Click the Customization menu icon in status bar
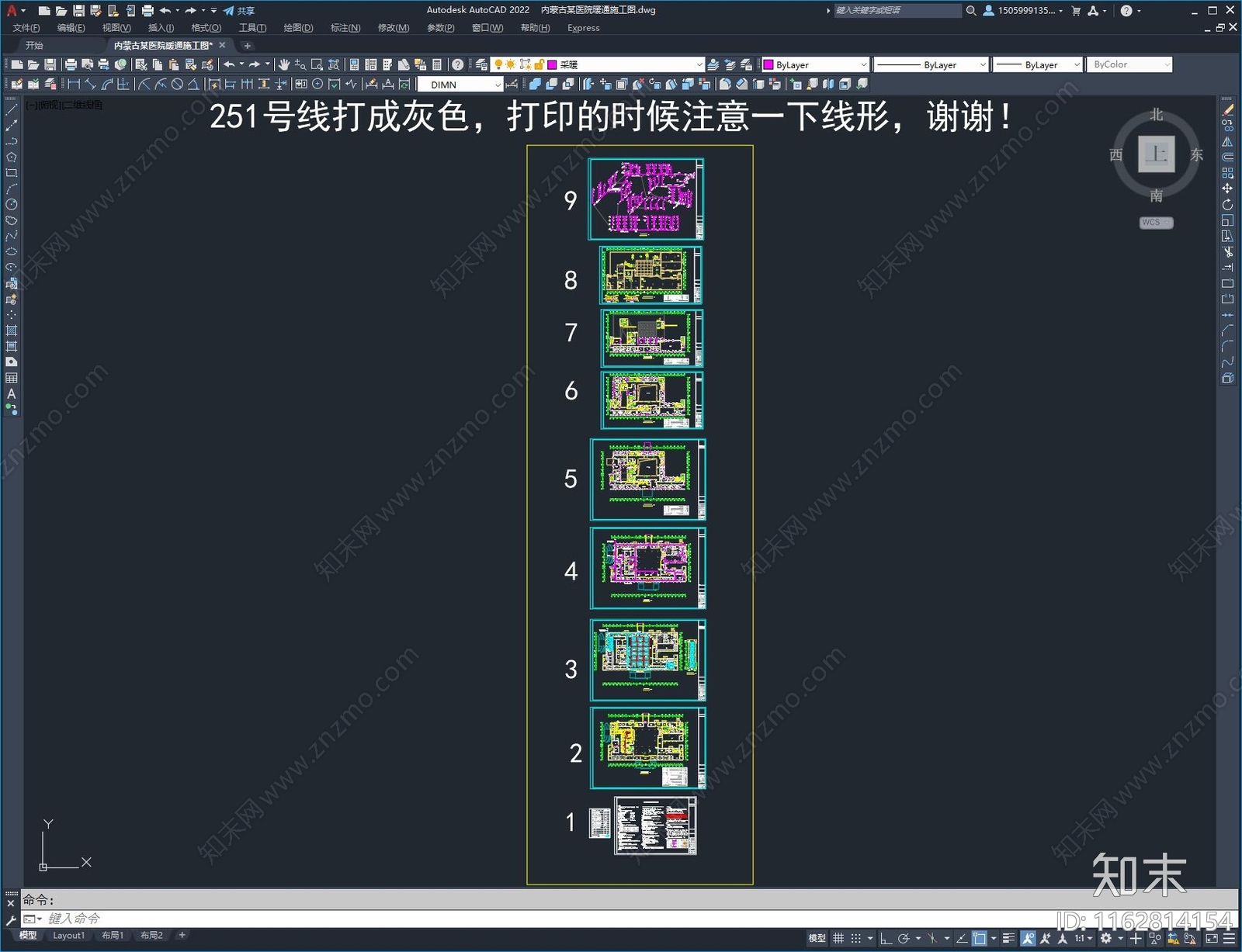Viewport: 1242px width, 952px height. 1229,938
